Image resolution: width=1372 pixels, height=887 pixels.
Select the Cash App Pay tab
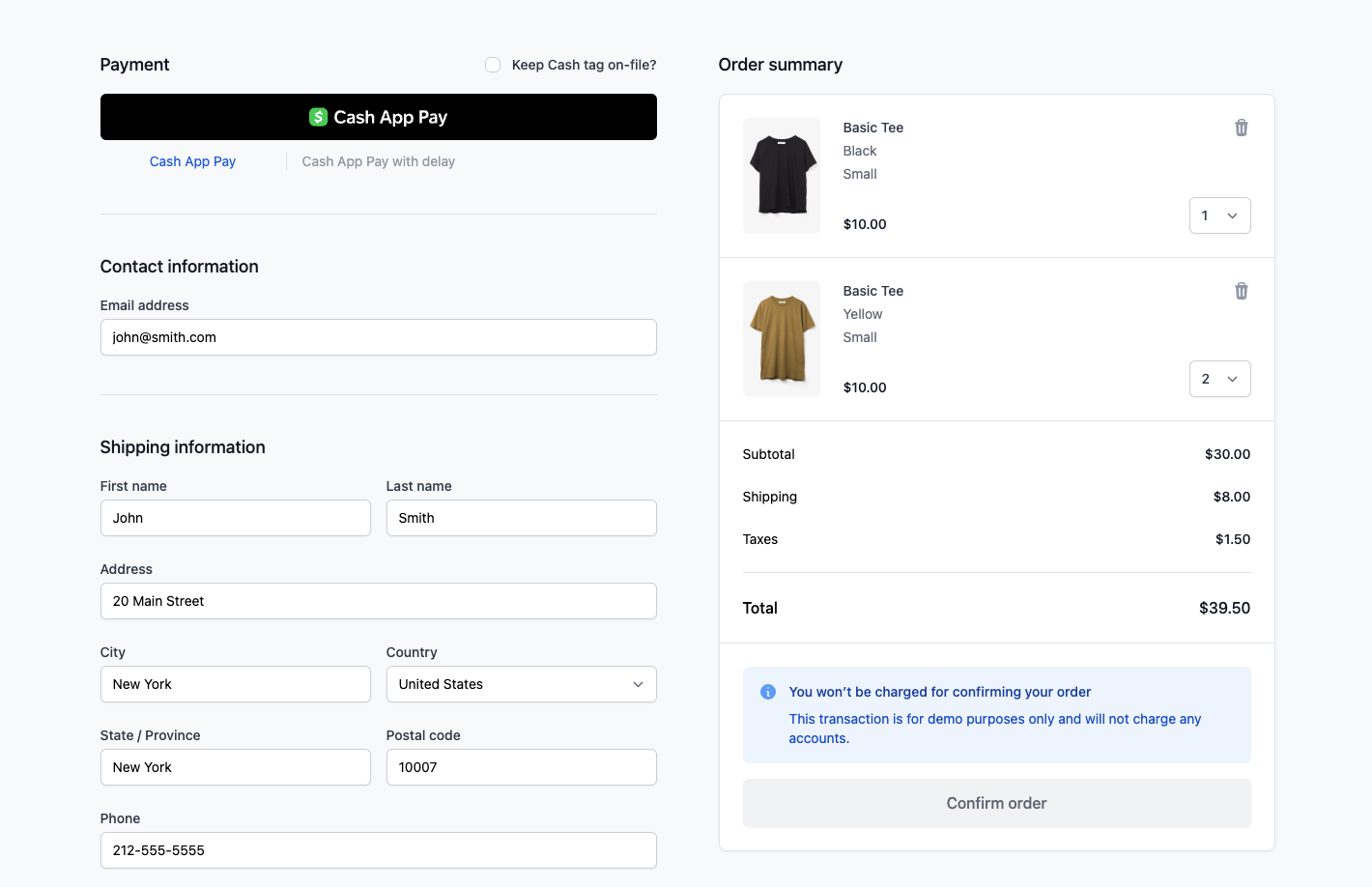pos(192,161)
